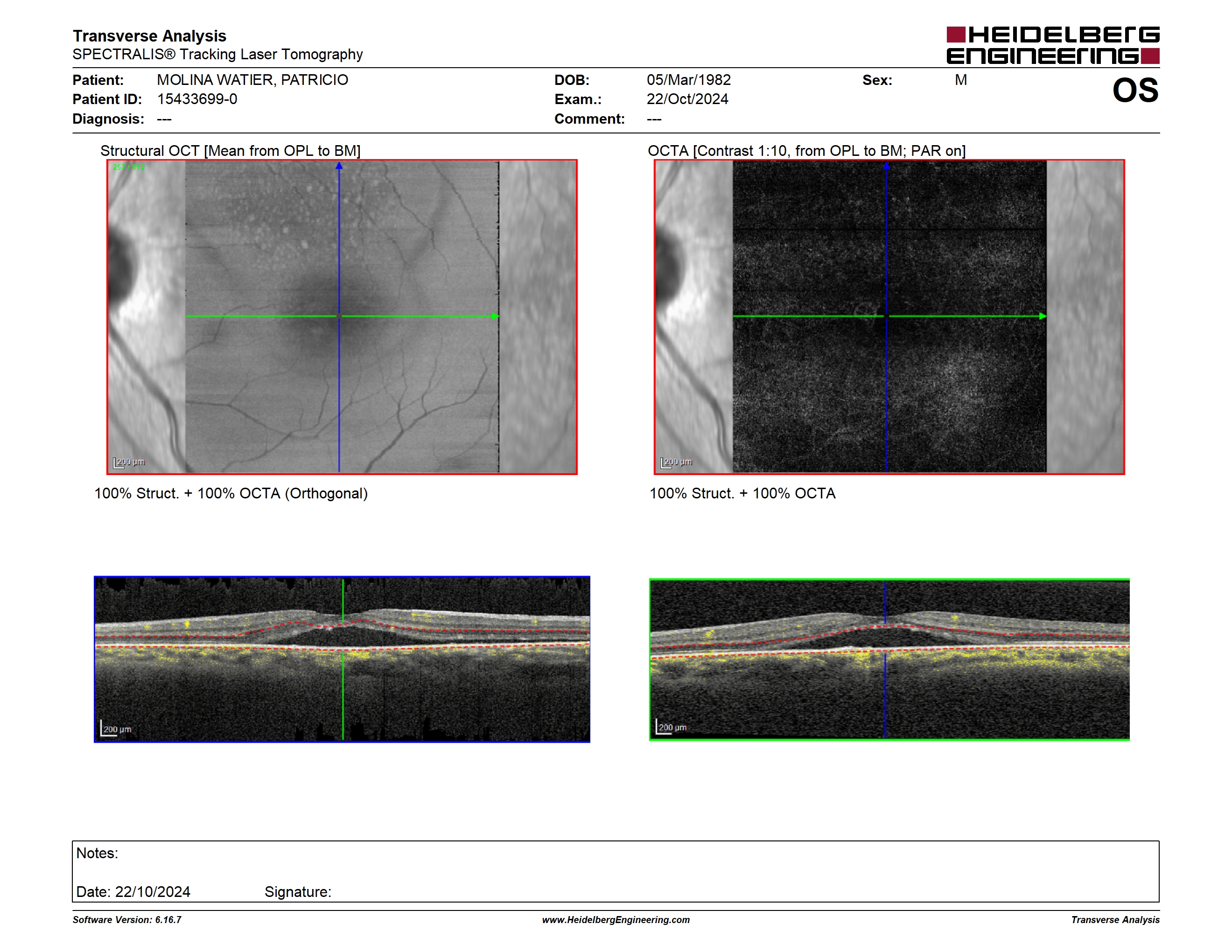
Task: Click the 'Signature:' field
Action: (x=298, y=892)
